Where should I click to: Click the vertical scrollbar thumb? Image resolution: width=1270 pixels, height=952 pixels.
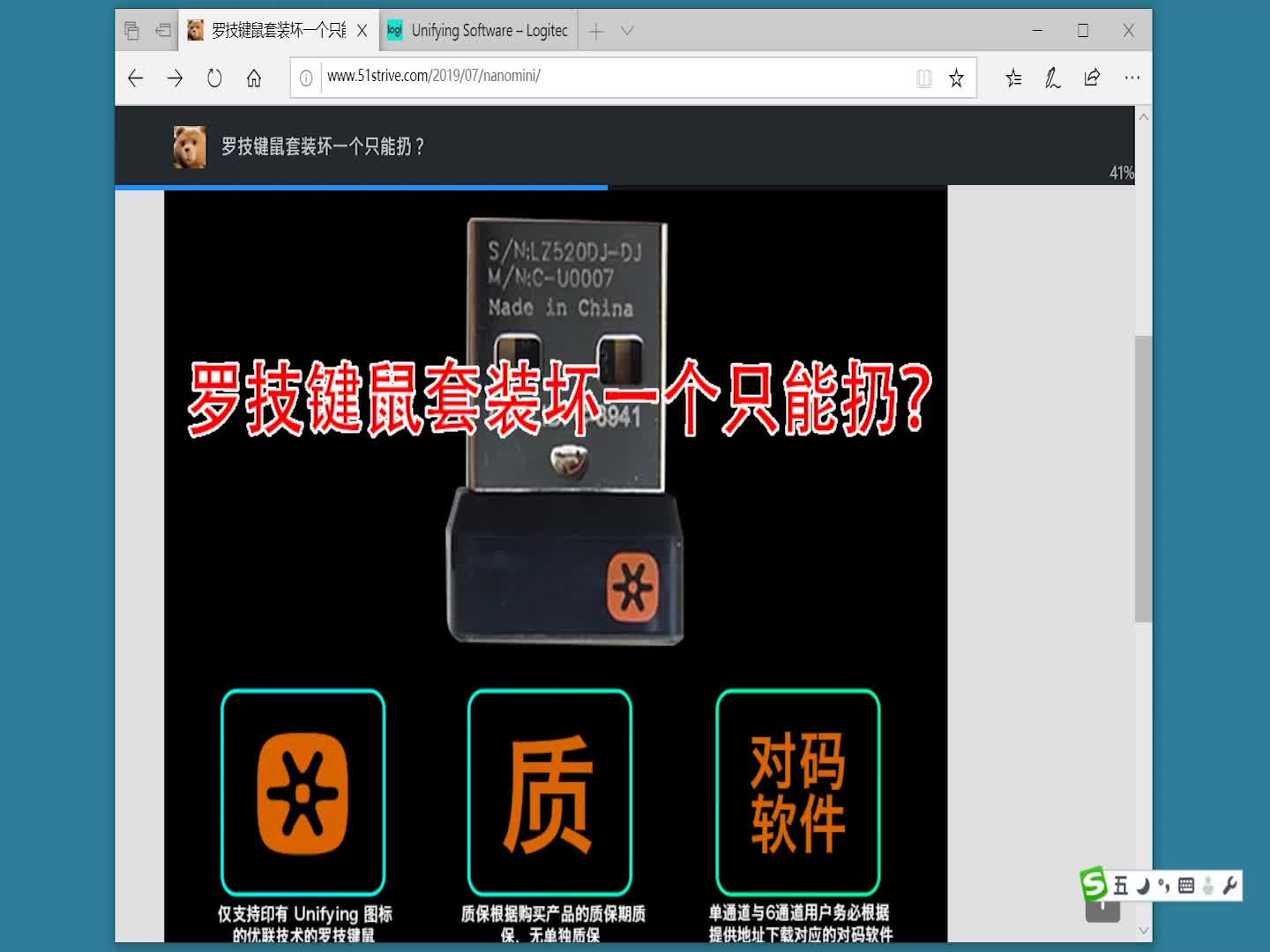[x=1143, y=479]
